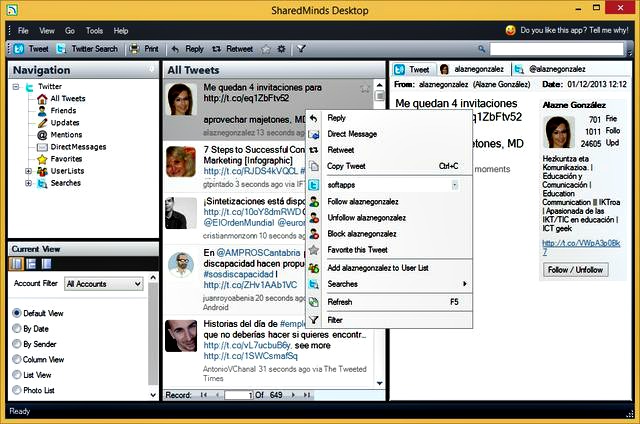Image resolution: width=640 pixels, height=424 pixels.
Task: Select the Column View radio button
Action: (17, 359)
